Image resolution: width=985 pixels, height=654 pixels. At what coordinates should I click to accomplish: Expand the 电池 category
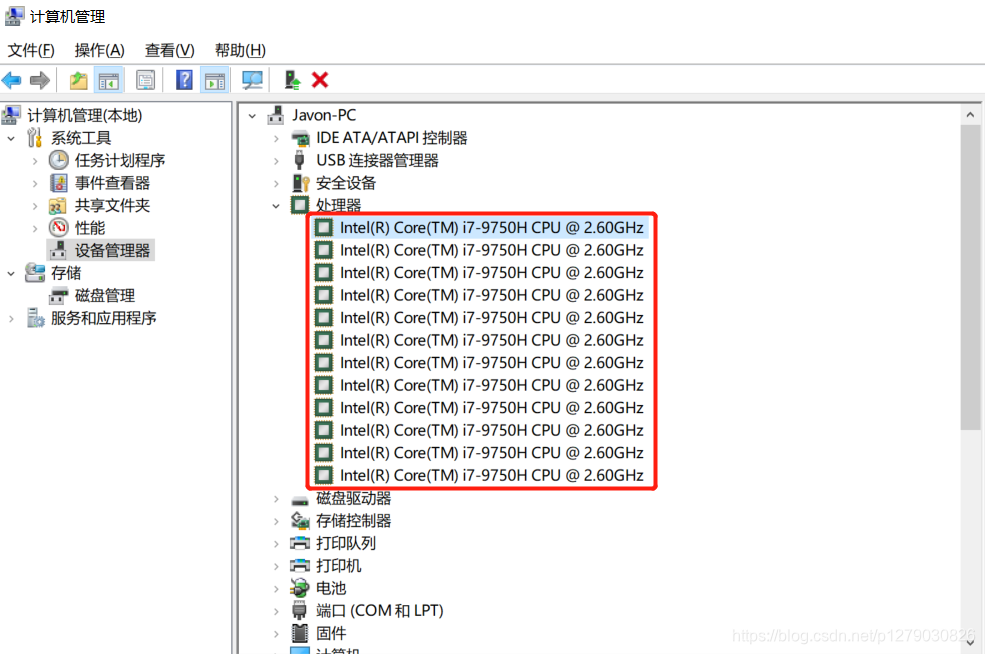click(x=276, y=589)
